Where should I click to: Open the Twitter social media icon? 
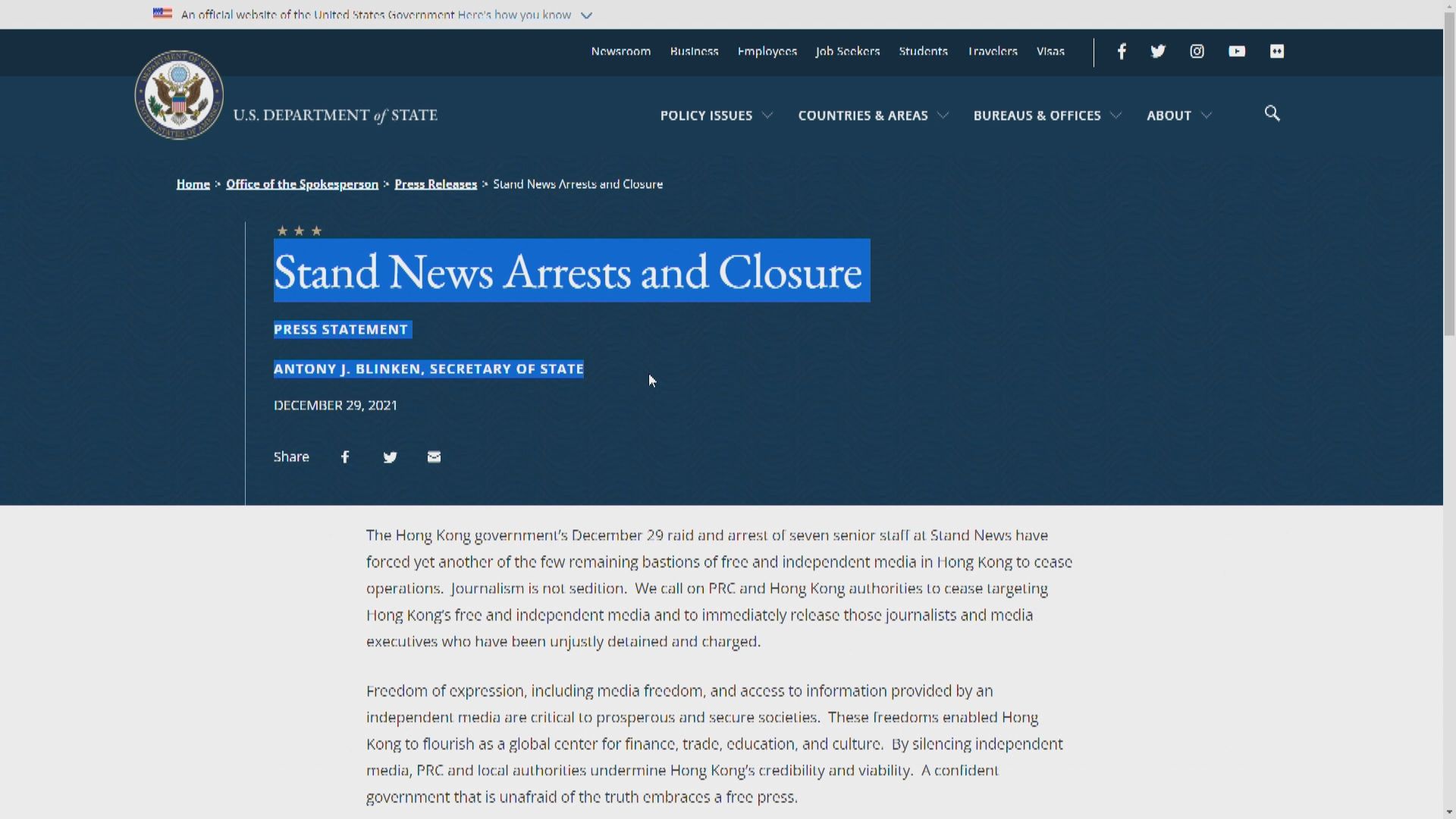tap(1158, 51)
